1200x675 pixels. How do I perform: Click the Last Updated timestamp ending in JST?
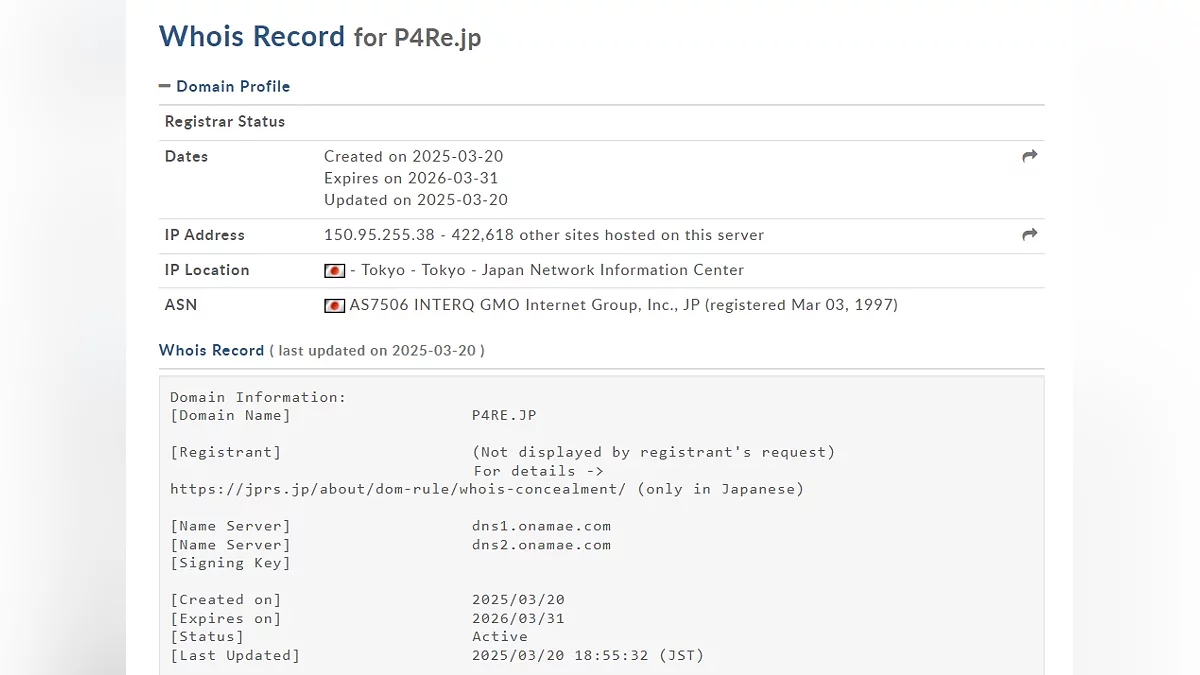pyautogui.click(x=588, y=655)
